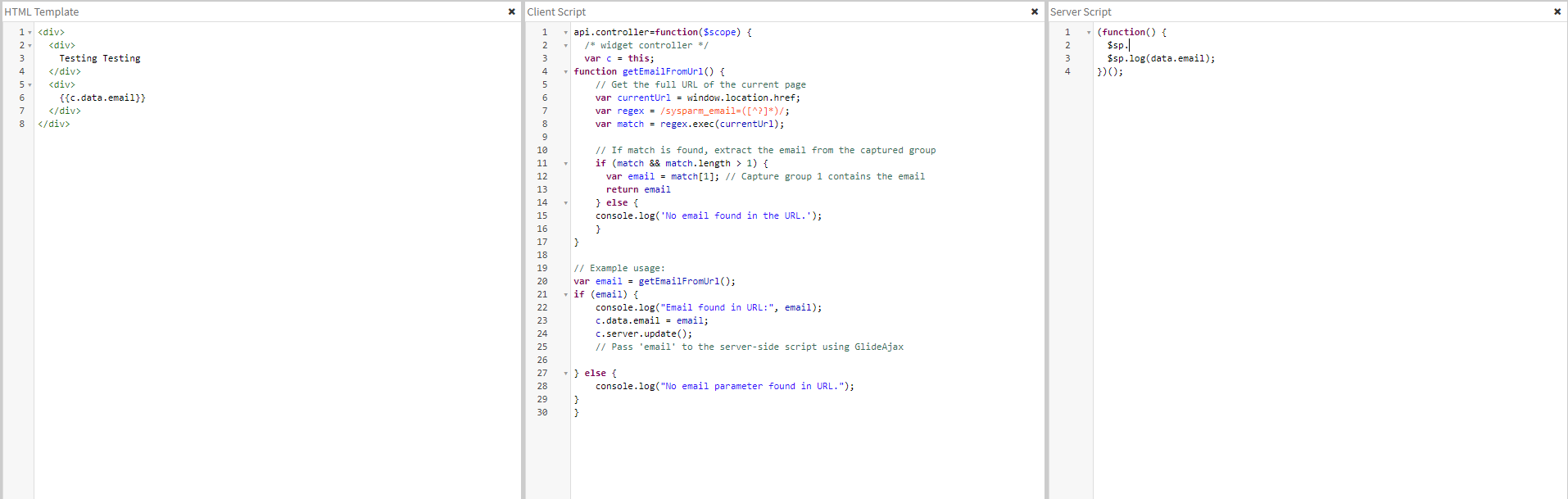
Task: Close the HTML Template panel
Action: pyautogui.click(x=512, y=11)
